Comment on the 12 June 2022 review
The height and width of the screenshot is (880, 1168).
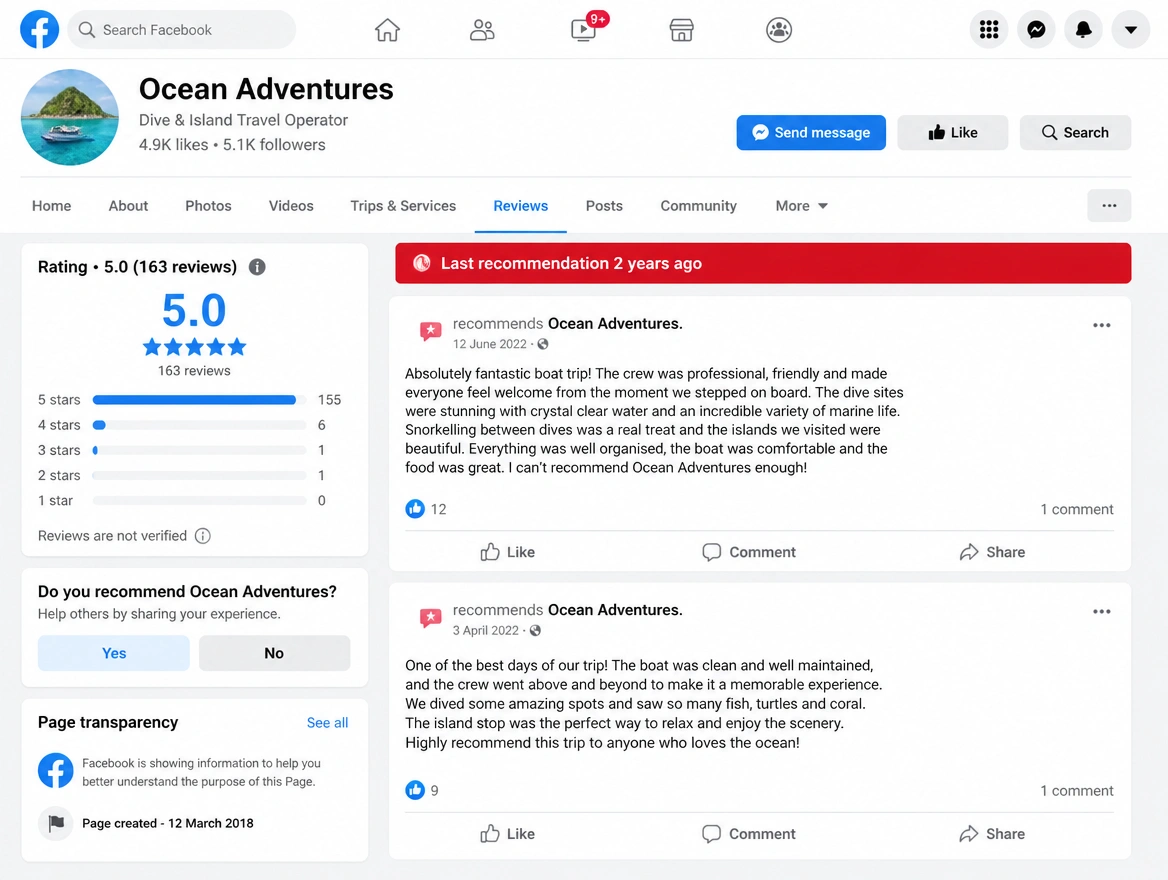749,552
